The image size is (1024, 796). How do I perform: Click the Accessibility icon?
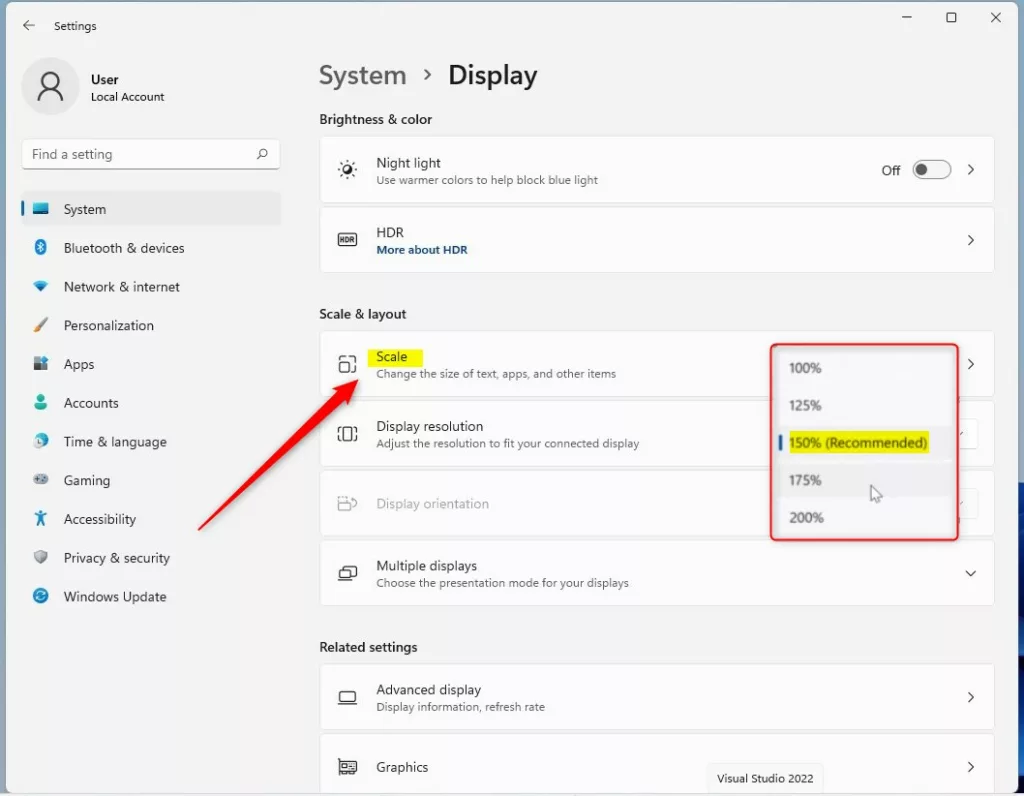(40, 519)
